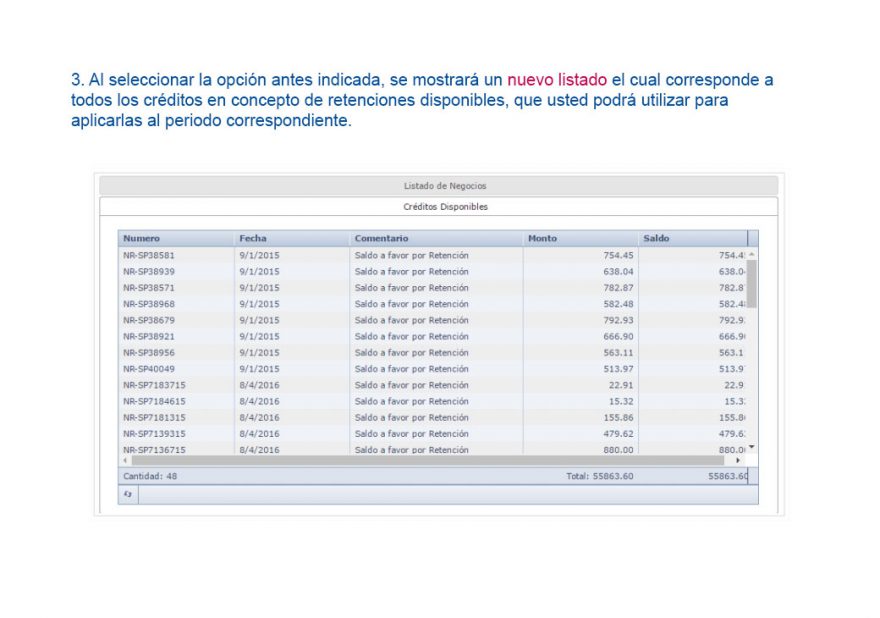Click the vertical scrollbar down arrow
The height and width of the screenshot is (618, 880).
coord(752,447)
